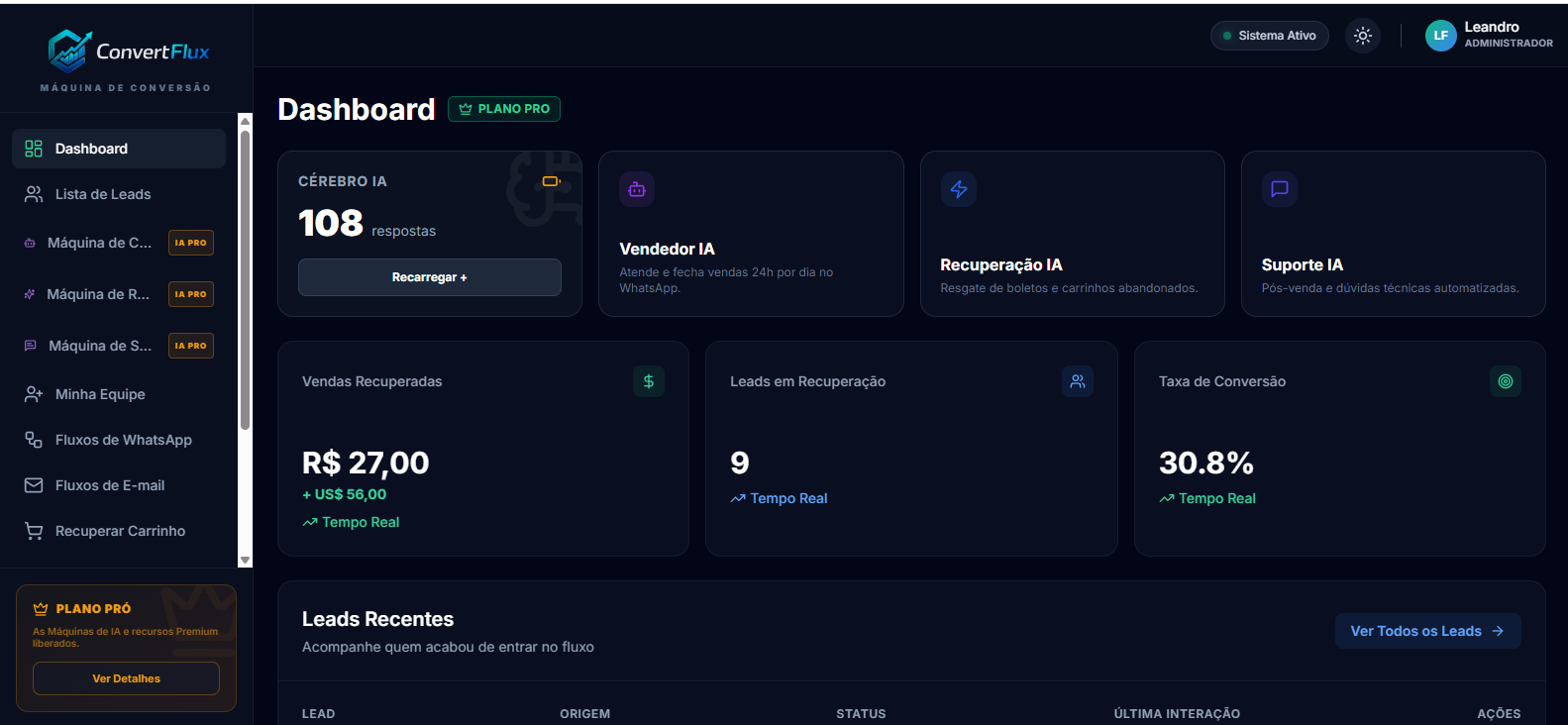Click the battery icon in Cérebro IA card
This screenshot has height=725, width=1568.
click(x=552, y=181)
